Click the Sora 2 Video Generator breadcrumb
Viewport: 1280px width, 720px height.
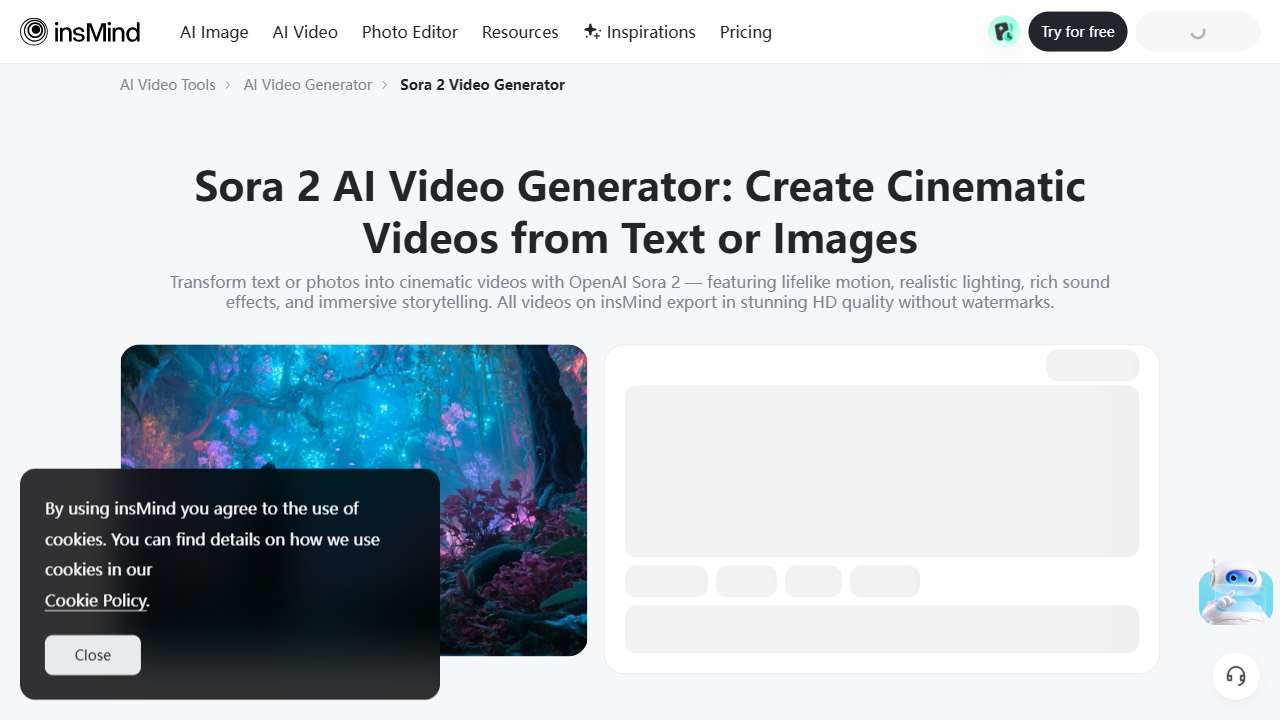[x=482, y=85]
